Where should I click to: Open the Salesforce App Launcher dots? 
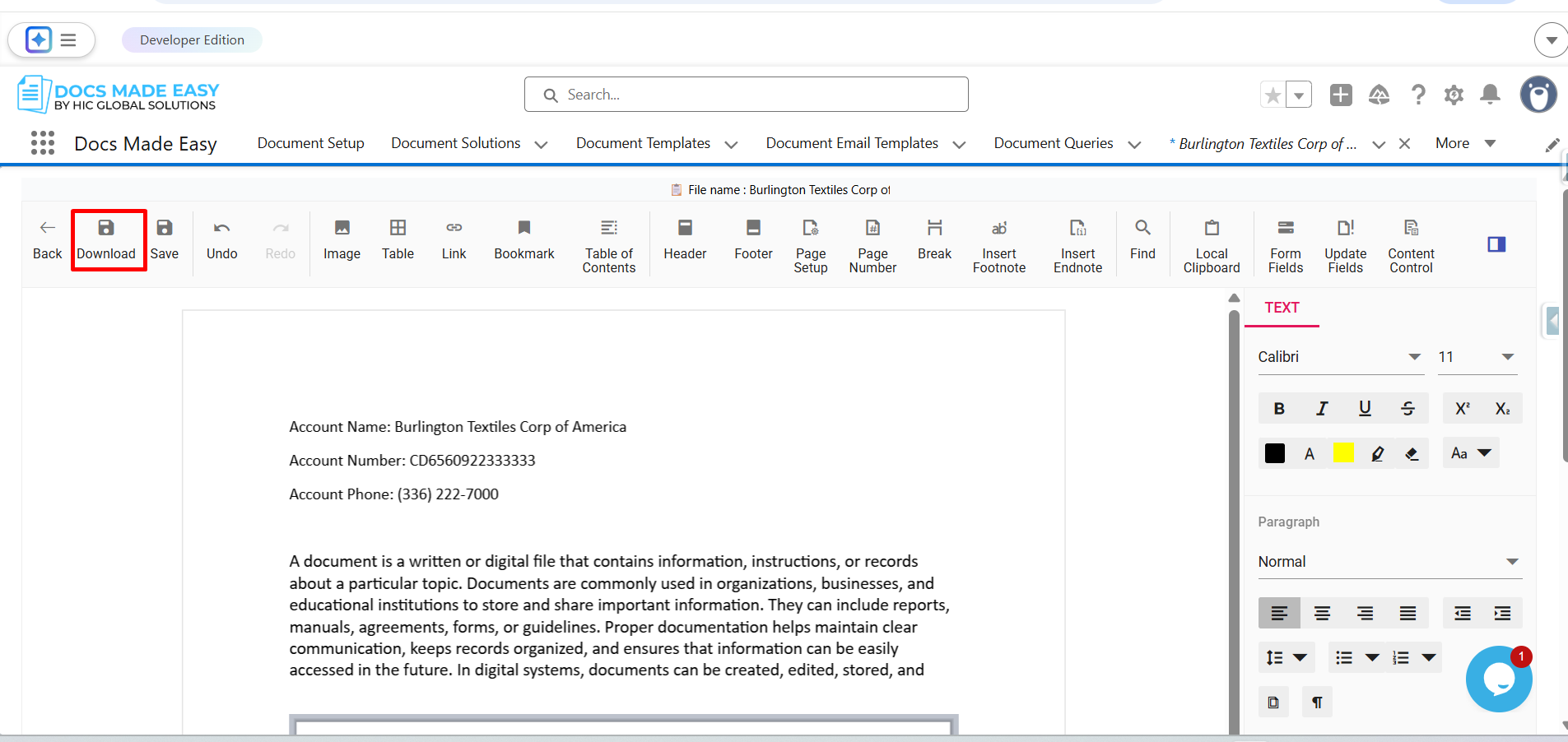(43, 143)
